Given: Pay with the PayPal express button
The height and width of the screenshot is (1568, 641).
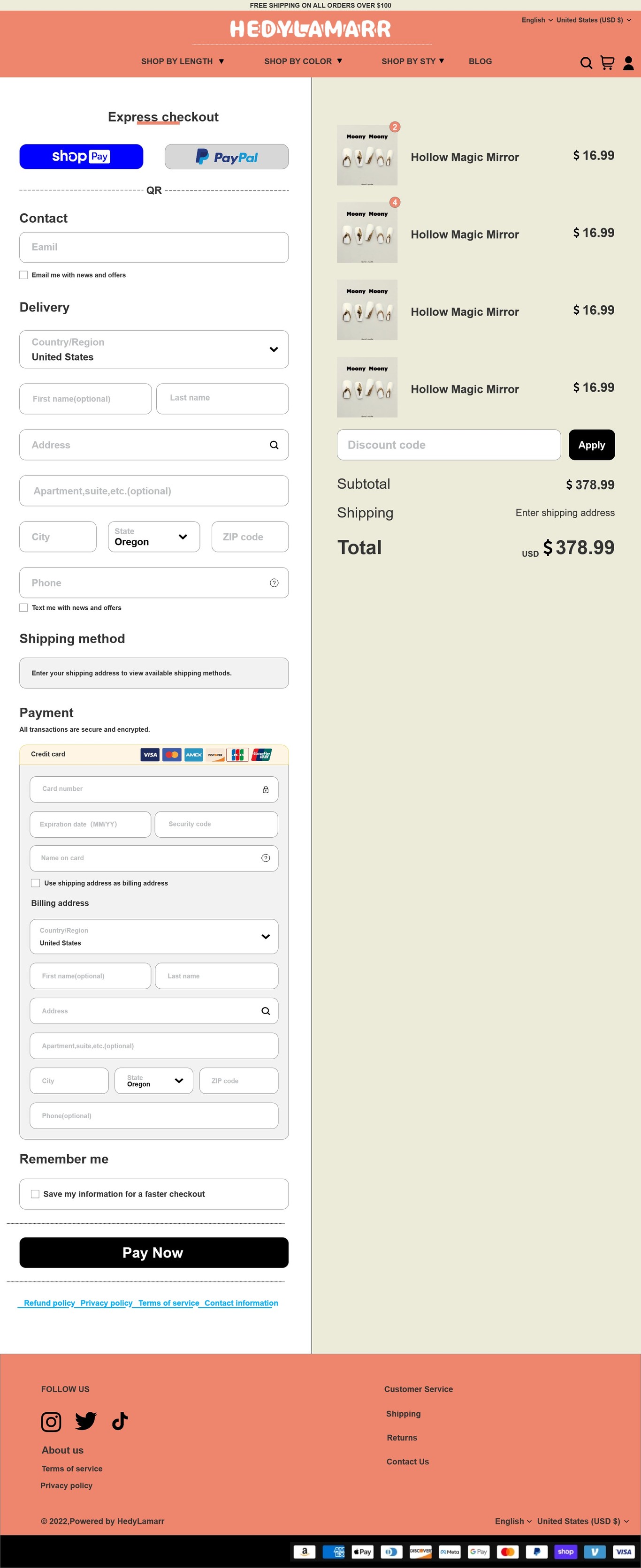Looking at the screenshot, I should [x=227, y=157].
